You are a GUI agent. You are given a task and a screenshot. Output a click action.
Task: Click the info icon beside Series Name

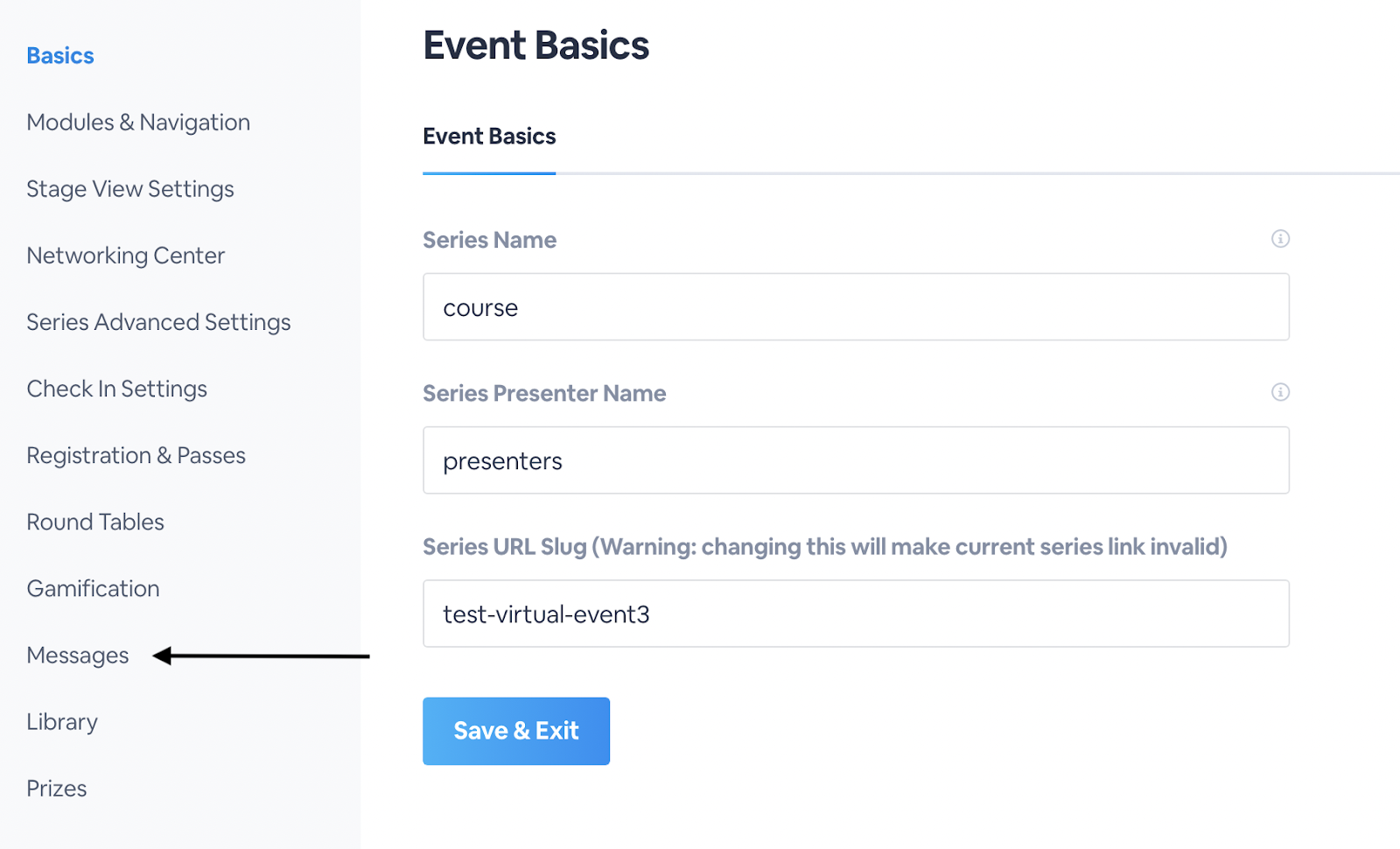click(1280, 239)
